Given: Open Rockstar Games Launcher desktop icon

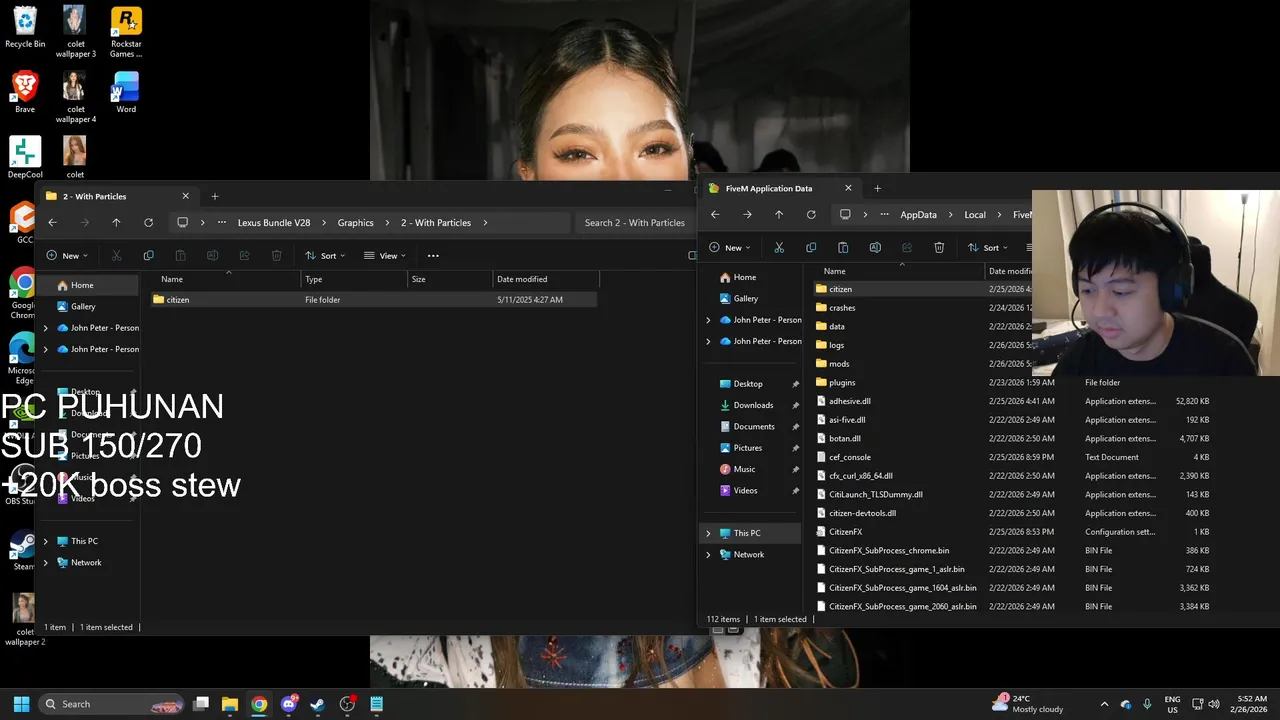Looking at the screenshot, I should pos(126,32).
